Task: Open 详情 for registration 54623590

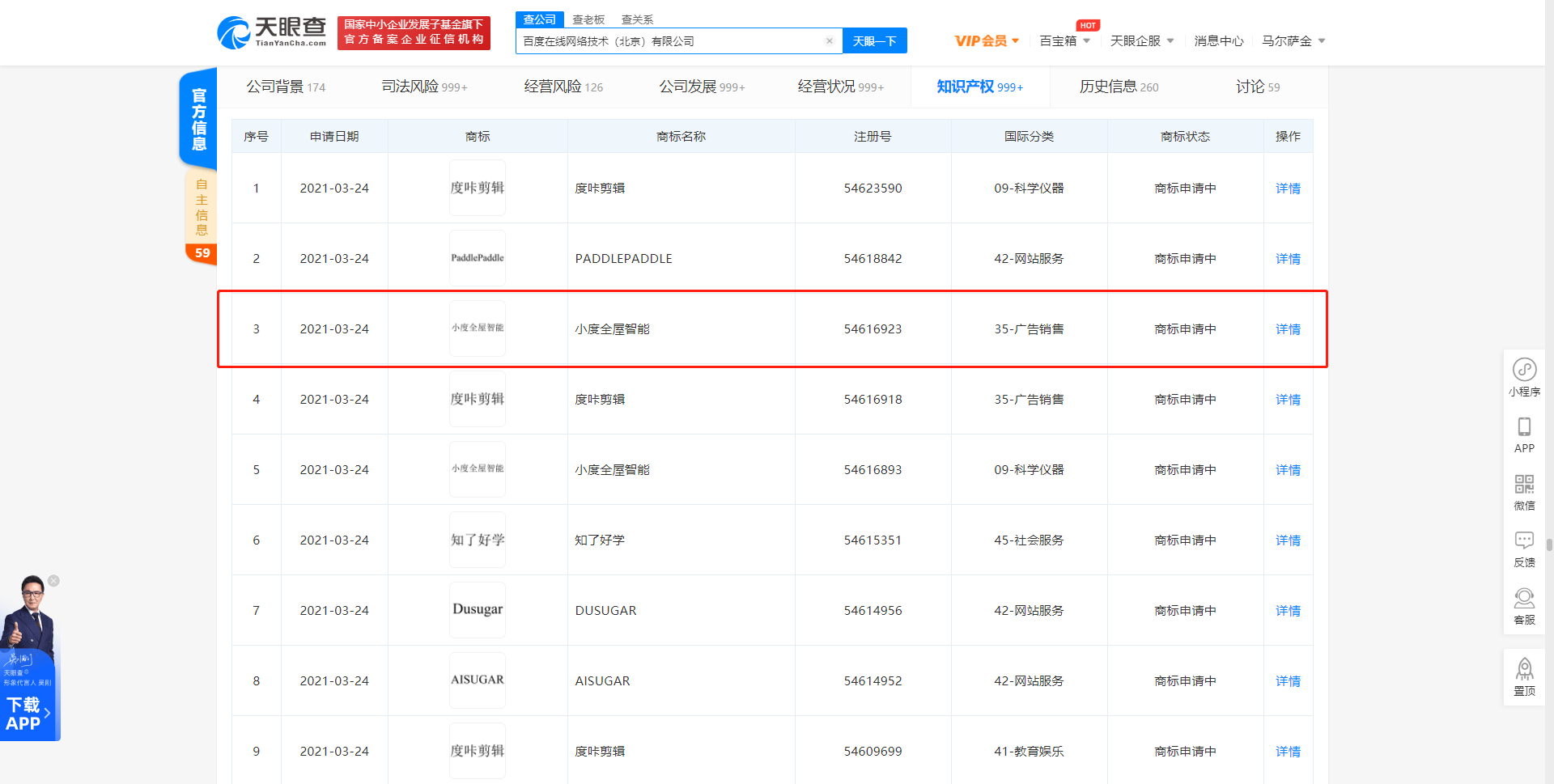Action: 1288,188
